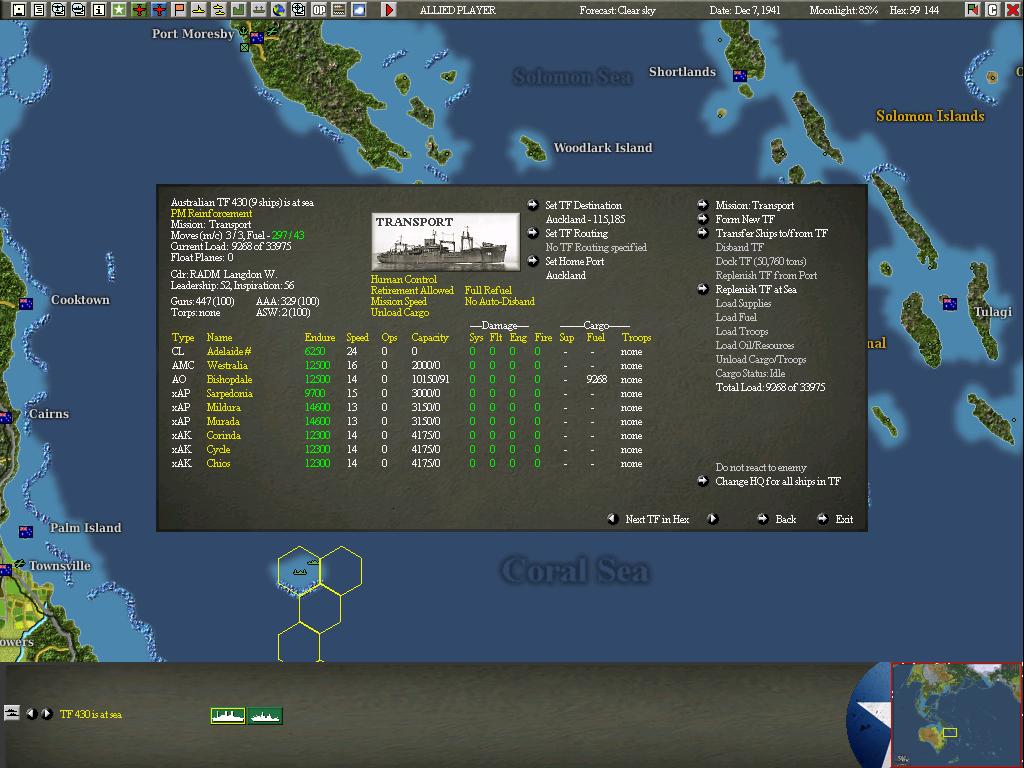This screenshot has width=1024, height=768.
Task: Click the orange flag toolbar icon
Action: 178,10
